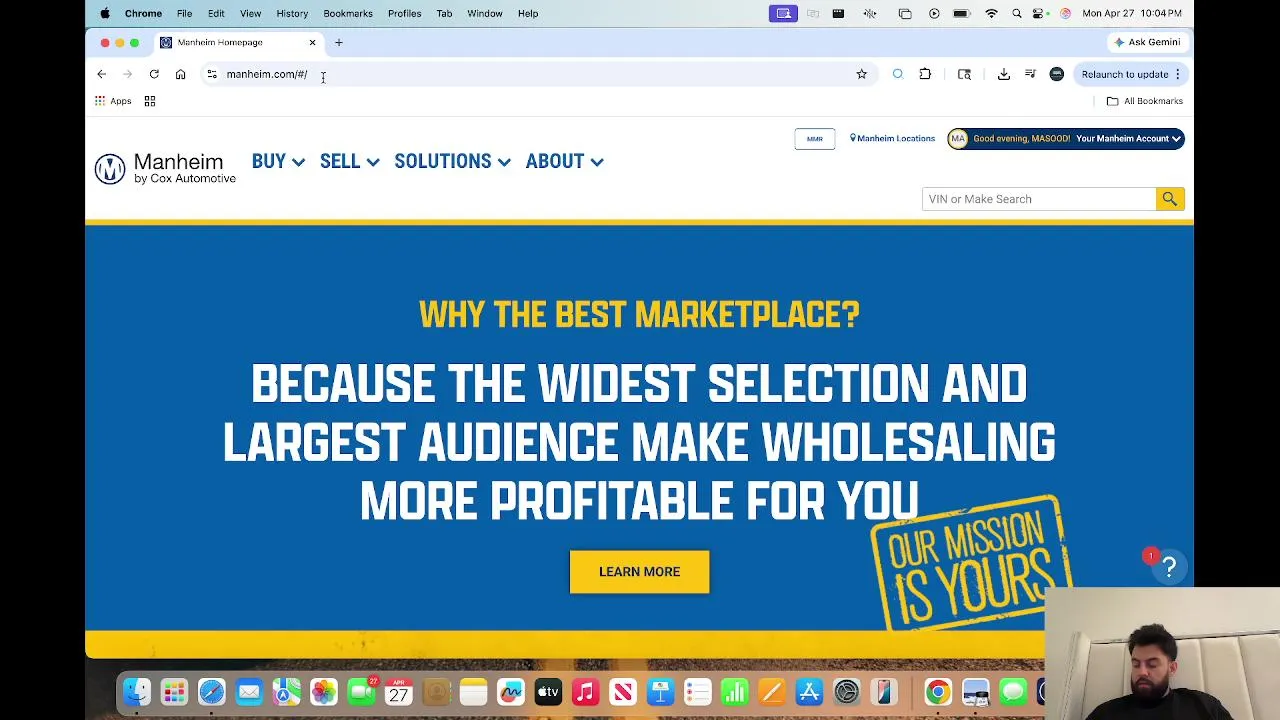Open the browser home page
Image resolution: width=1280 pixels, height=720 pixels.
click(180, 74)
